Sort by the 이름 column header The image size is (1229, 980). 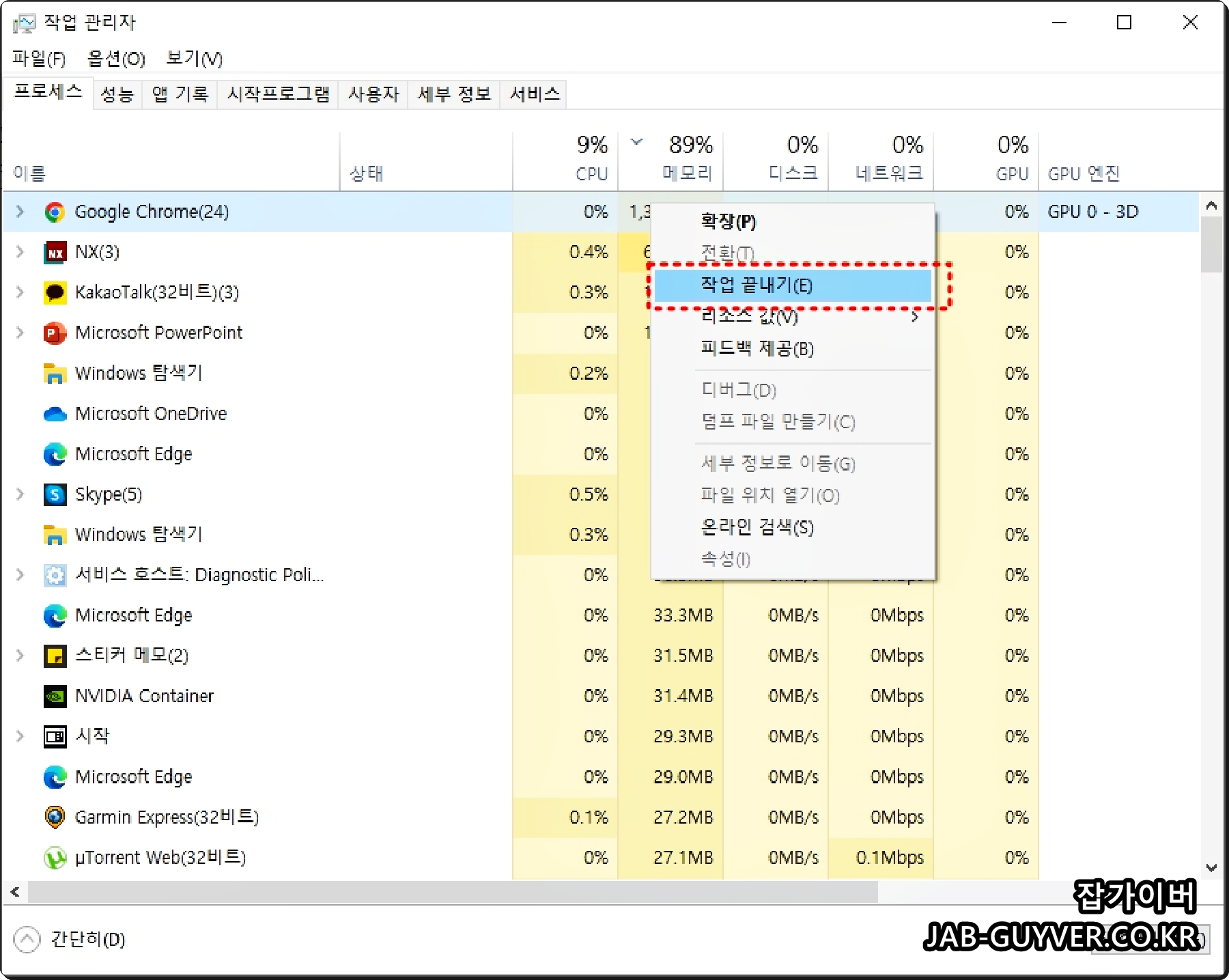tap(171, 160)
